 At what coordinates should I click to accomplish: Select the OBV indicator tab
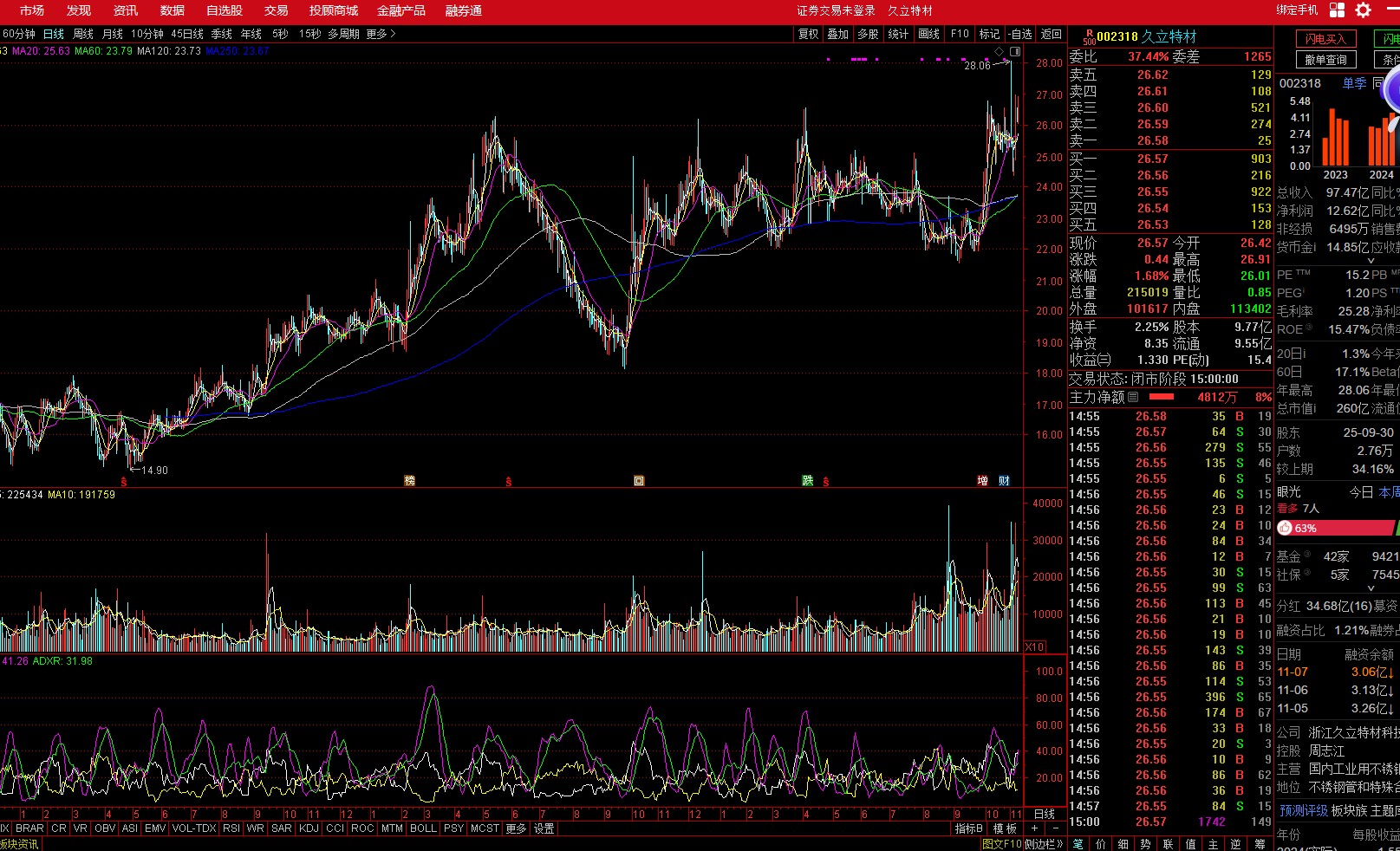105,828
